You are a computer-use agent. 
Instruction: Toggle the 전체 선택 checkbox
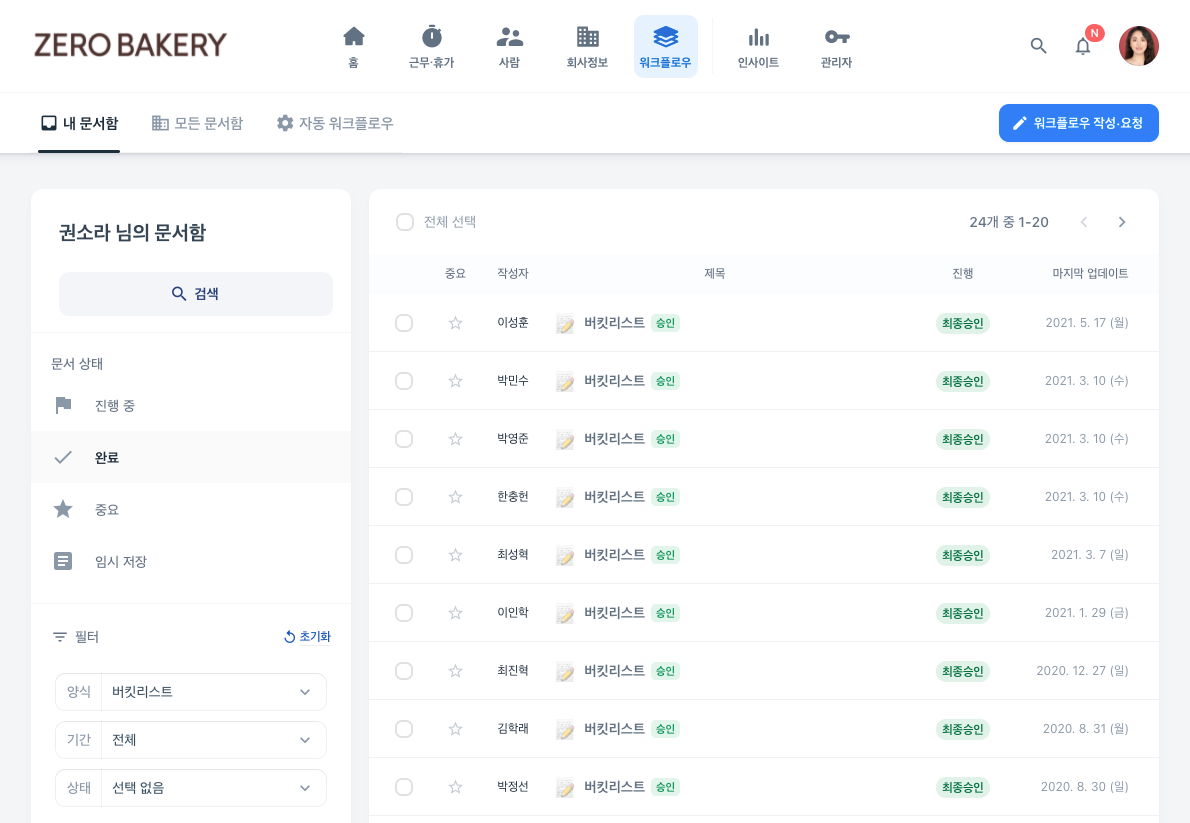405,222
